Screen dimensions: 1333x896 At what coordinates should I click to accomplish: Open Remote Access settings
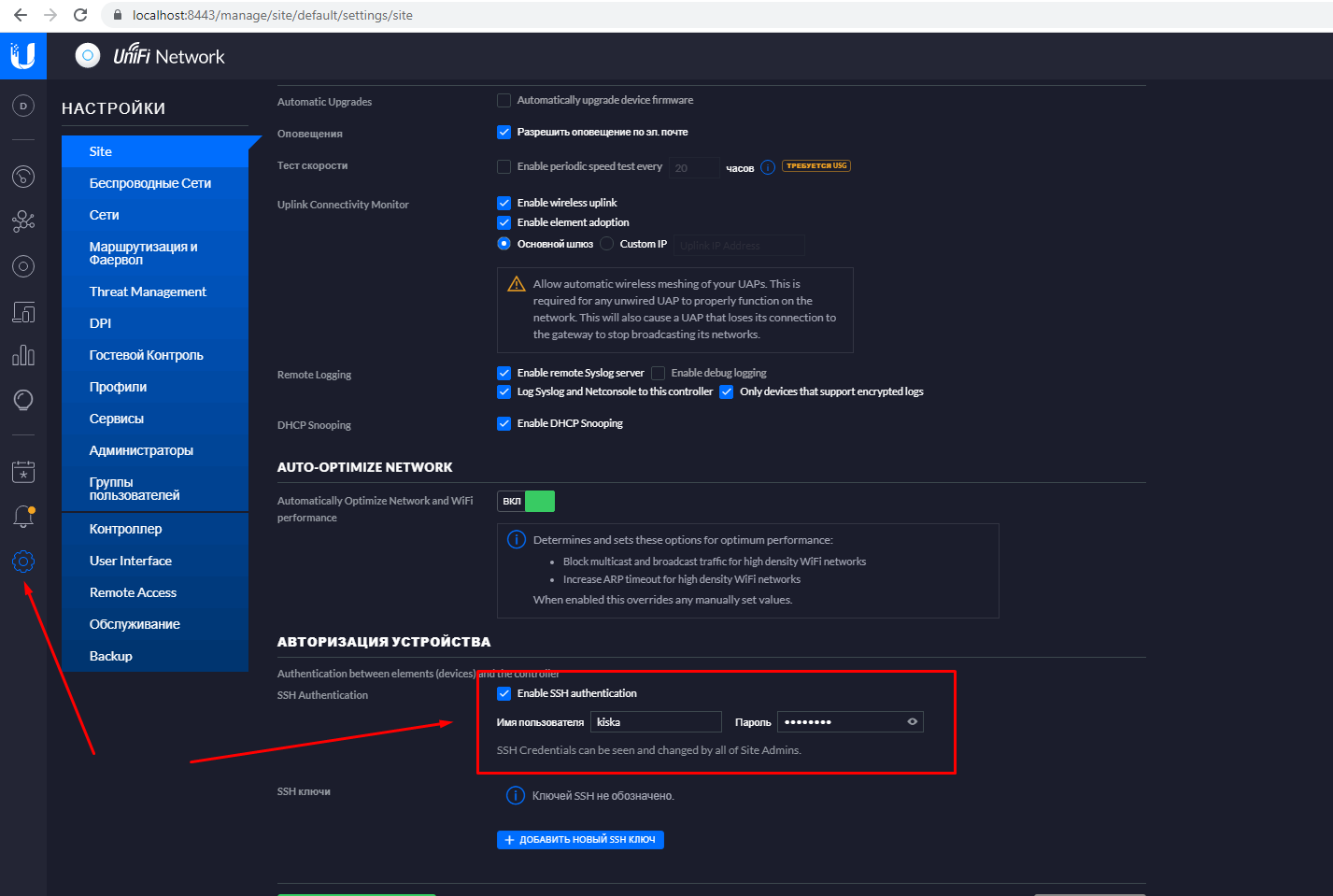pos(155,592)
